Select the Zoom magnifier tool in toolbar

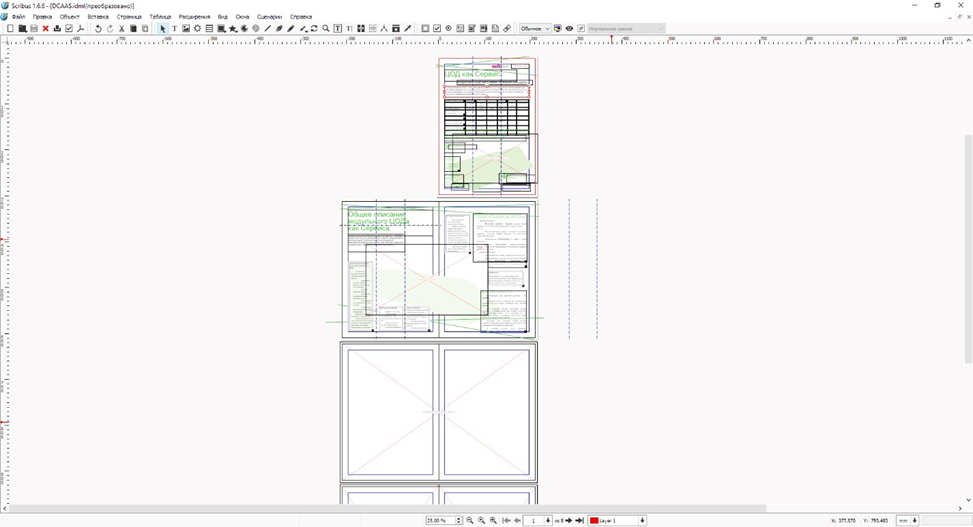tap(326, 29)
